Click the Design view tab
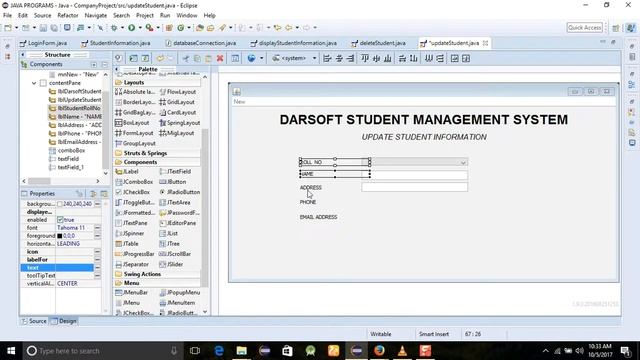Image resolution: width=640 pixels, height=360 pixels. tap(64, 321)
